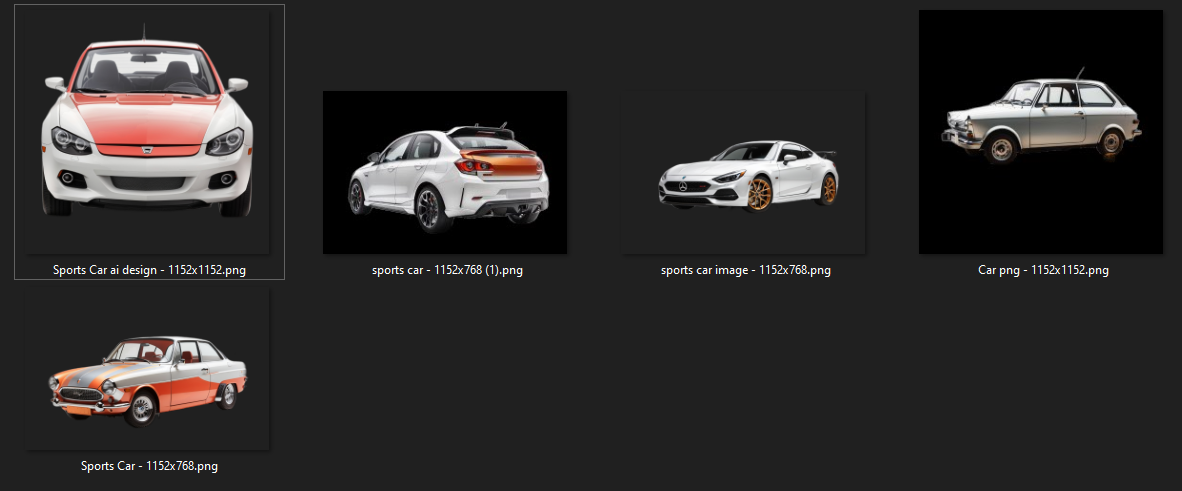Click the rear wing of the Mercedes coupe
This screenshot has width=1182, height=491.
824,154
